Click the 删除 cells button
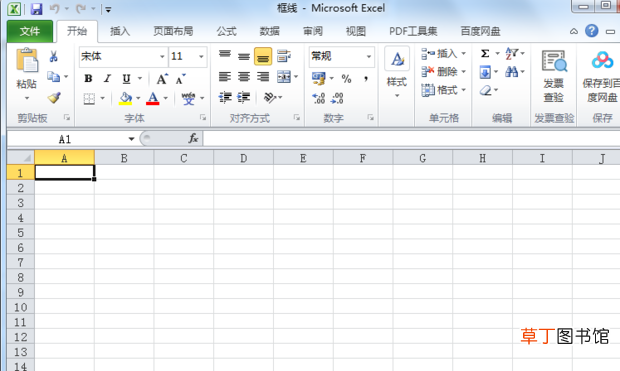620x371 pixels. pos(443,72)
